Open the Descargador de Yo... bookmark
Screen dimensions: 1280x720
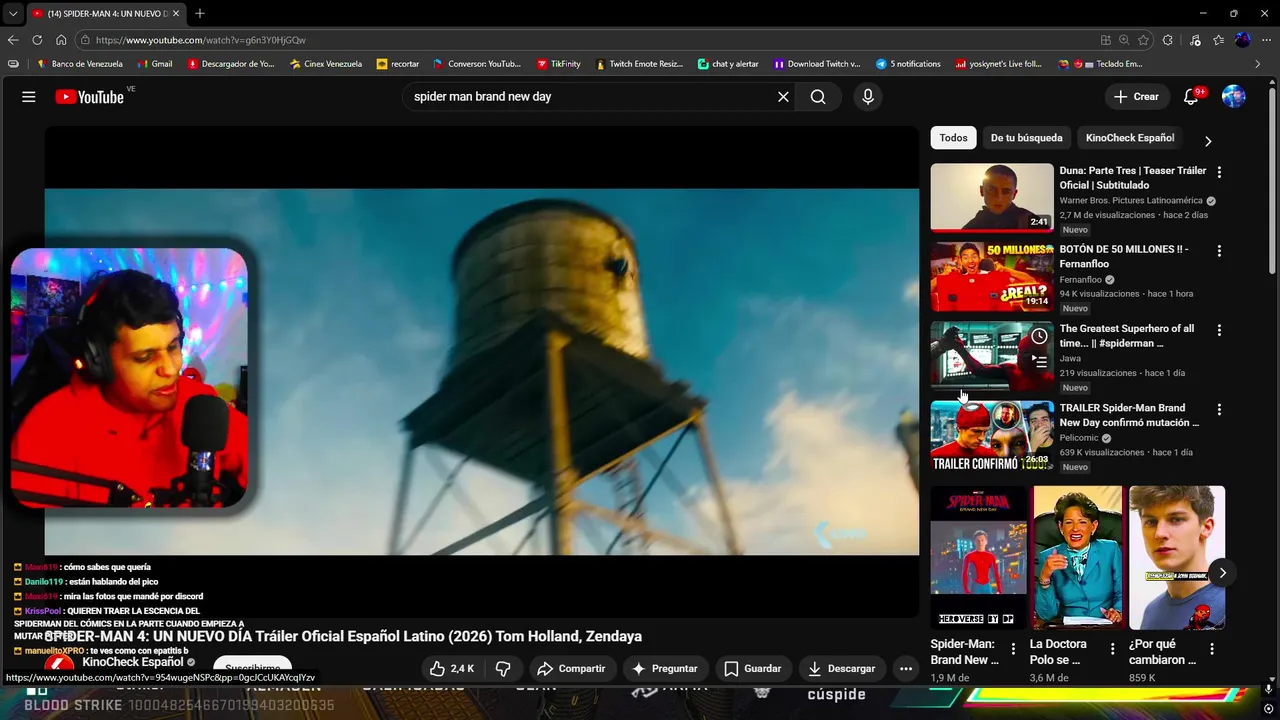(x=230, y=64)
